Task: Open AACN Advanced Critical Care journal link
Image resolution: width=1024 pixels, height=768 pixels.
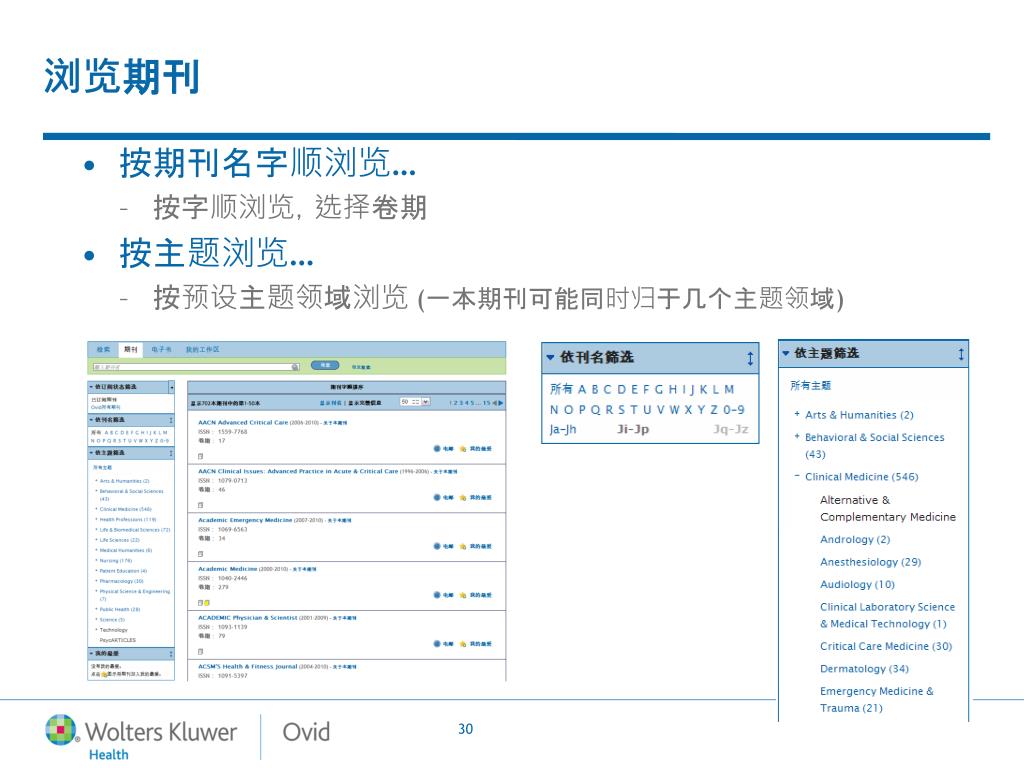Action: [243, 423]
